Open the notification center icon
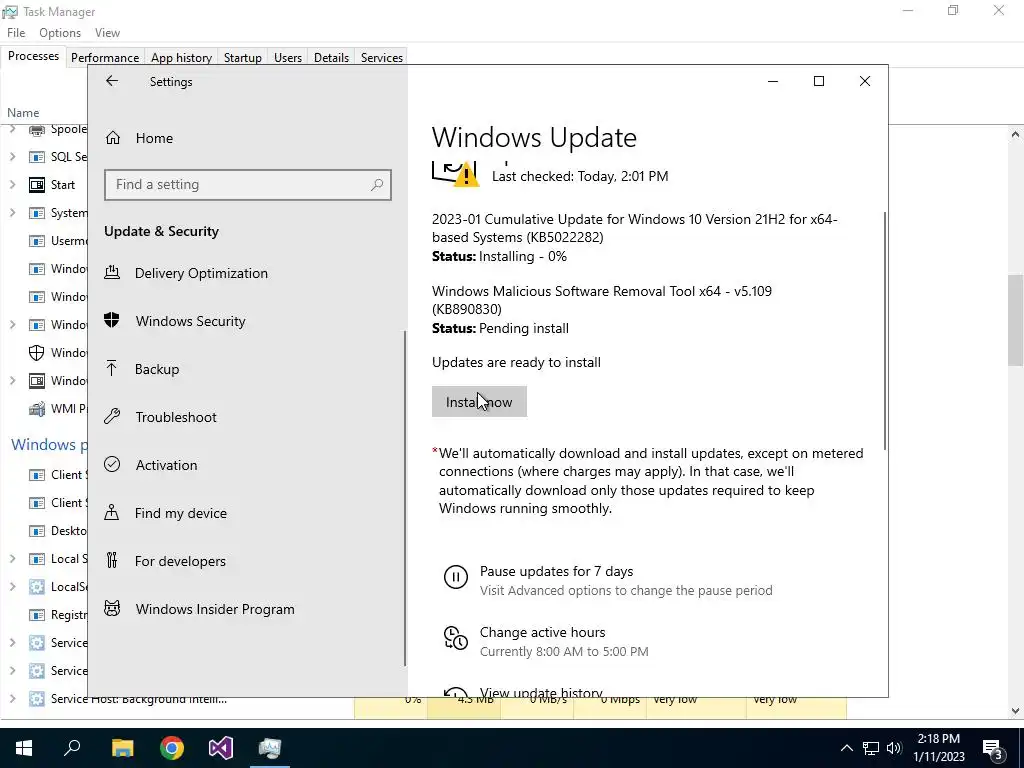Screen dimensions: 1024x768 (993, 748)
